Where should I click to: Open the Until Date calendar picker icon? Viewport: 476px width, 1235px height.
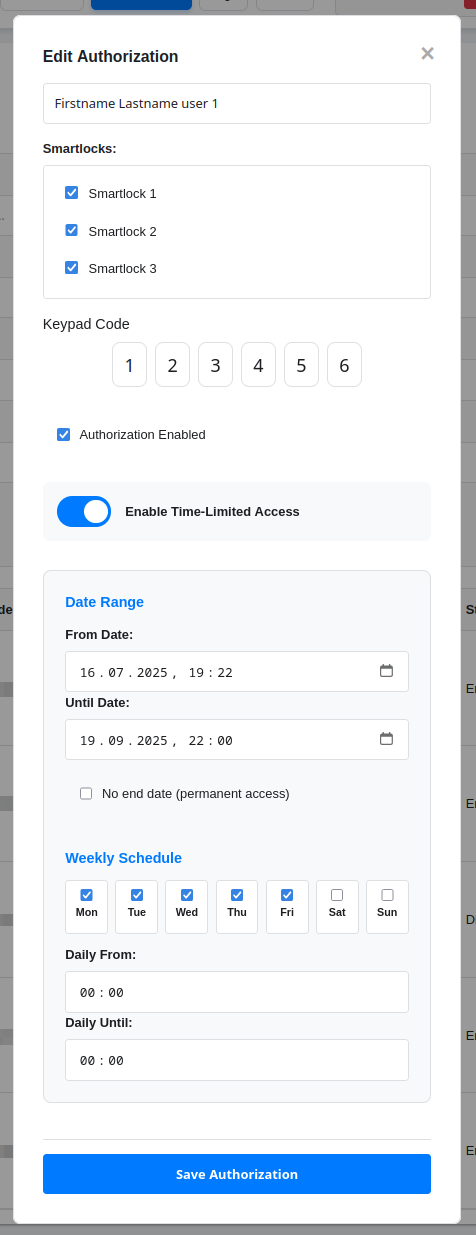pos(386,739)
